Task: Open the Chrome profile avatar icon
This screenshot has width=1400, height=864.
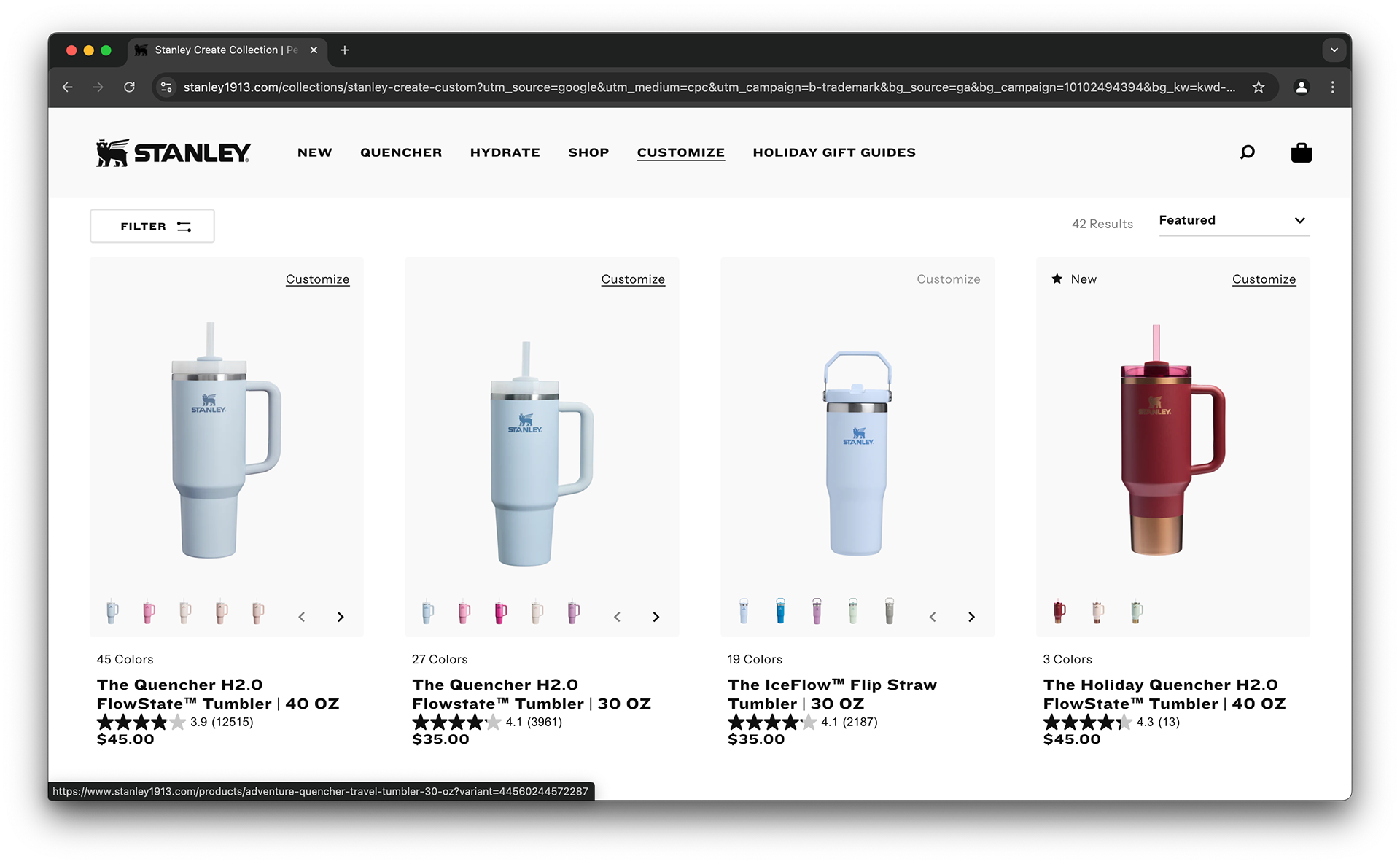Action: tap(1302, 87)
